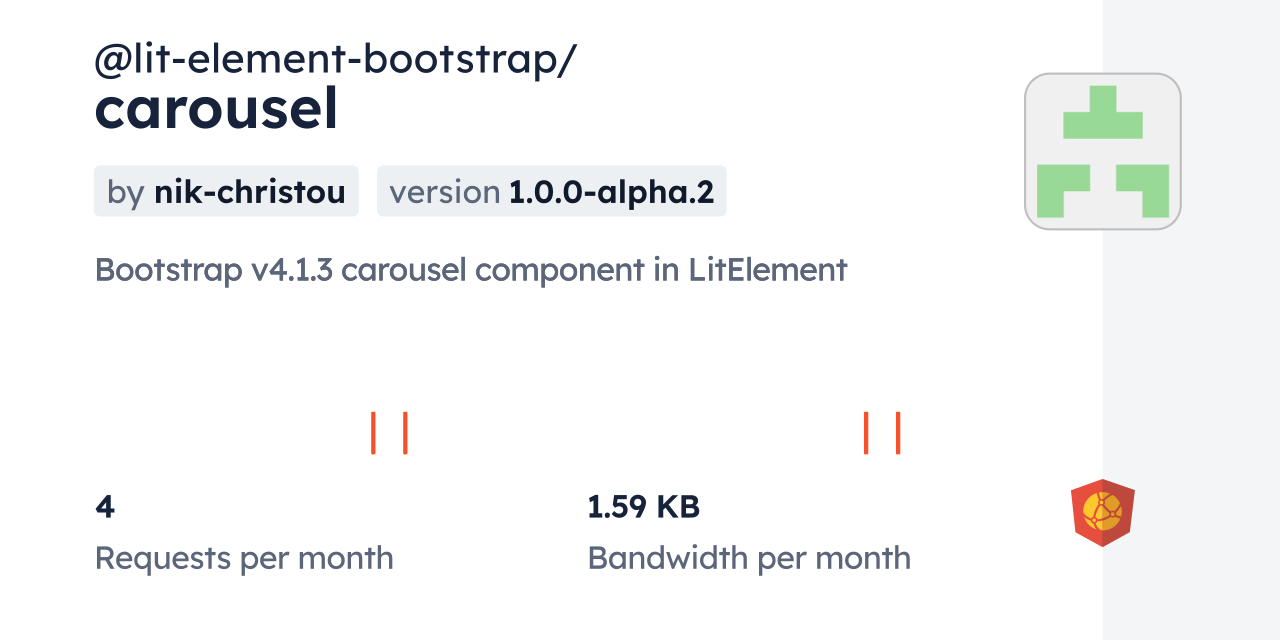Screen dimensions: 1280x640
Task: Open the carousel package title
Action: (216, 110)
